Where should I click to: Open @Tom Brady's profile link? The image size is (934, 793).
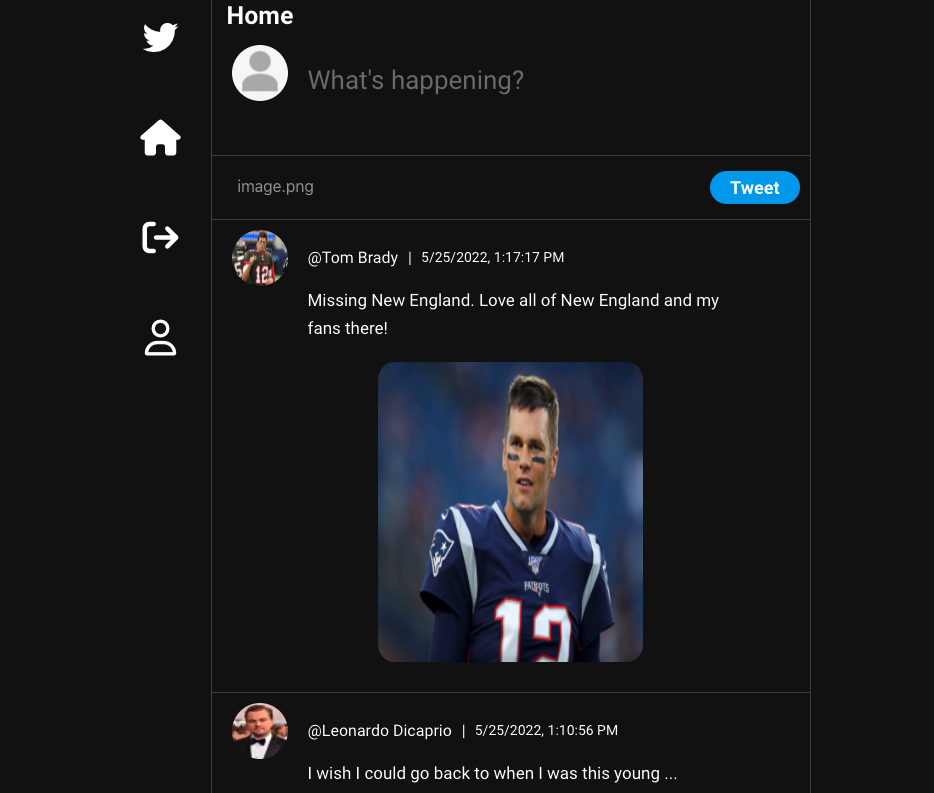click(x=352, y=257)
